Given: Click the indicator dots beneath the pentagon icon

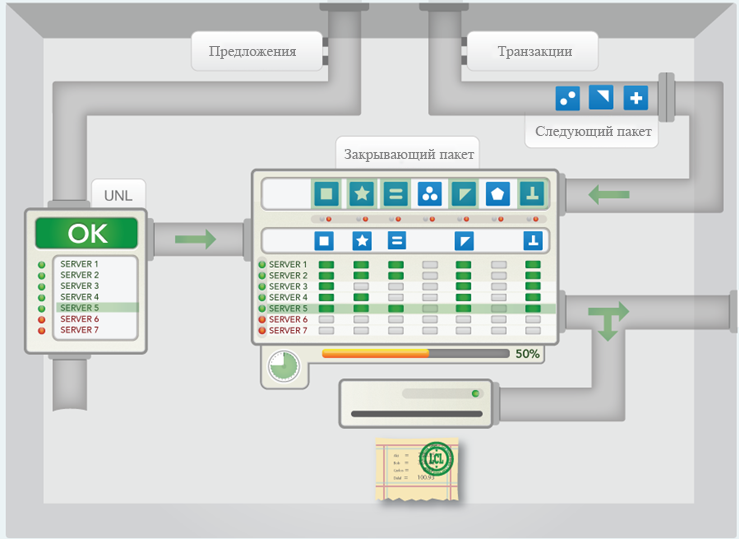Looking at the screenshot, I should click(498, 219).
